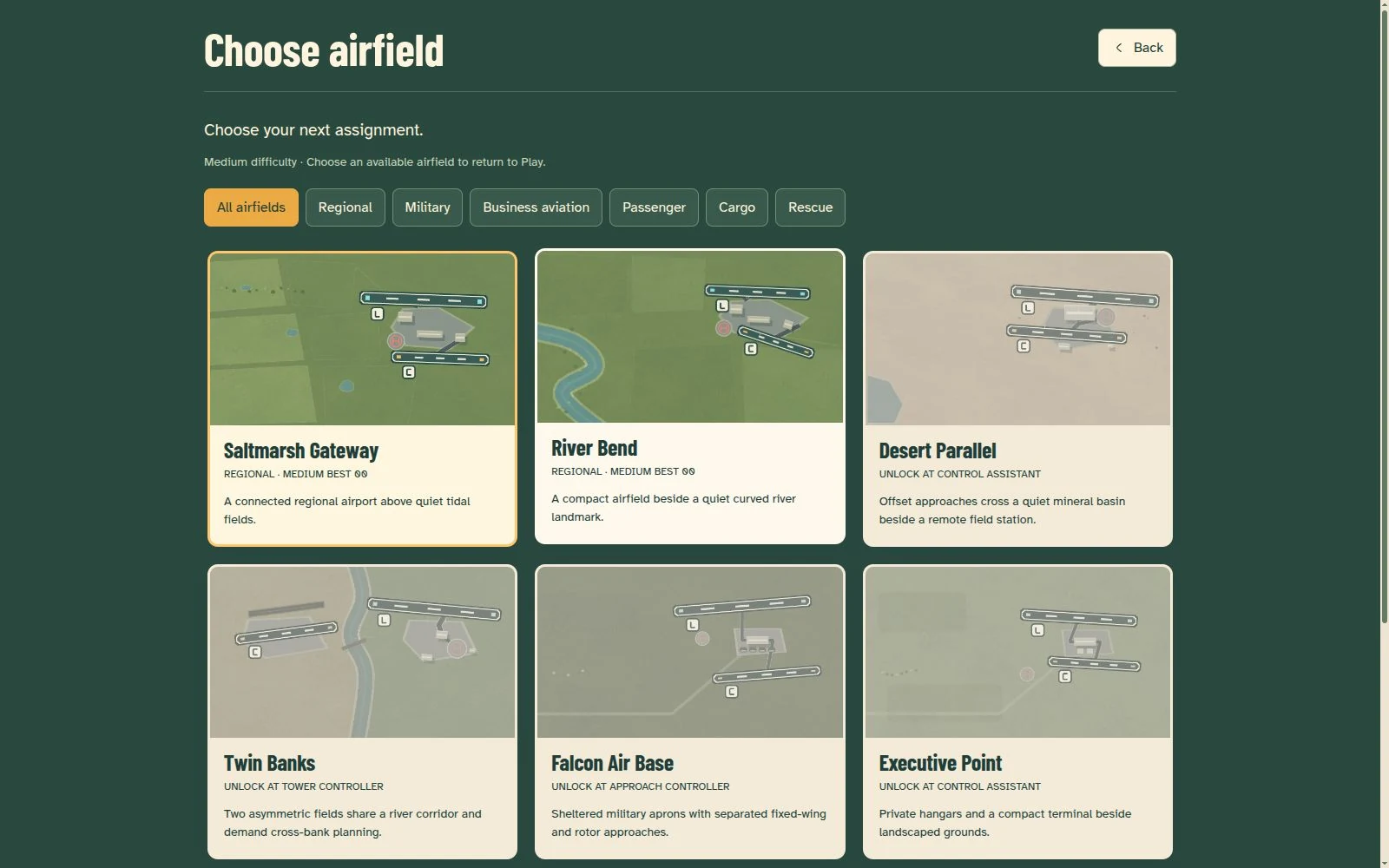Viewport: 1389px width, 868px height.
Task: Click runway L marker on Executive Point map
Action: point(1037,630)
